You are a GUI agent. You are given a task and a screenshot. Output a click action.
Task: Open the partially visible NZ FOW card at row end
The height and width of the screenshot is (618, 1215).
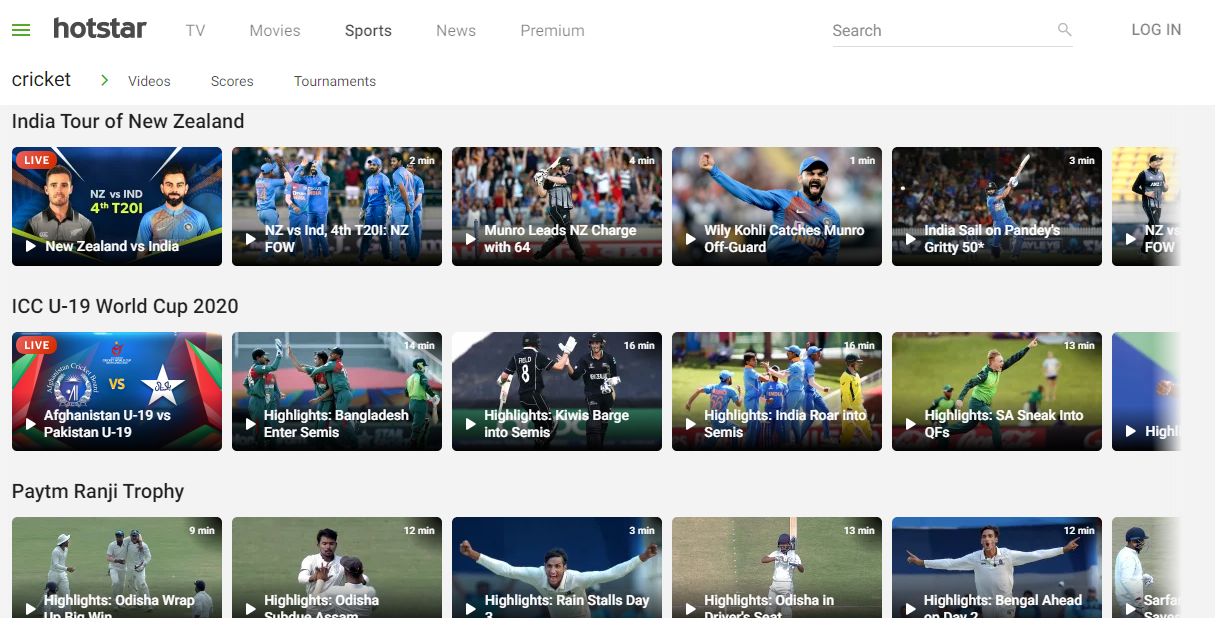[x=1146, y=206]
